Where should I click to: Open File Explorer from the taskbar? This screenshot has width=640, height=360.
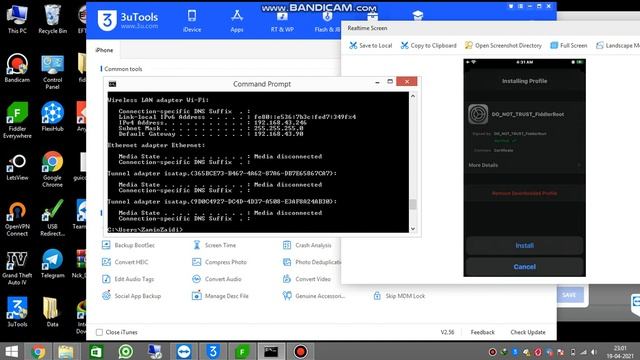tap(66, 351)
